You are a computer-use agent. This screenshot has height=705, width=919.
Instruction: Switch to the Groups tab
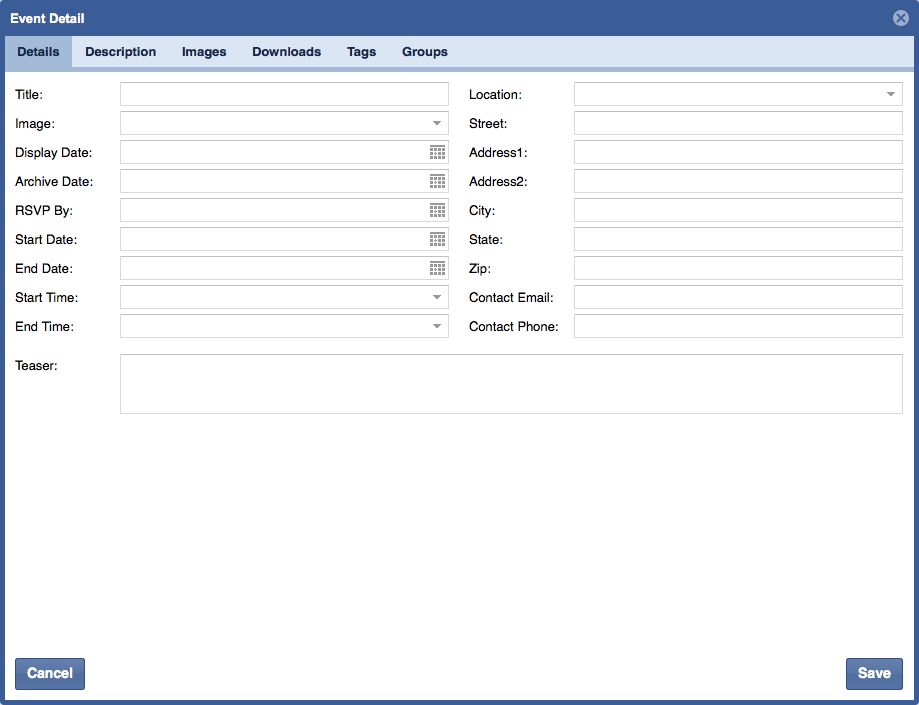[424, 52]
